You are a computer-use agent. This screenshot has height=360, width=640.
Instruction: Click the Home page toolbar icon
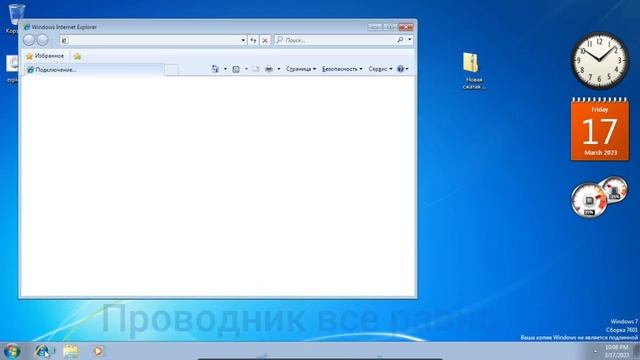click(215, 69)
